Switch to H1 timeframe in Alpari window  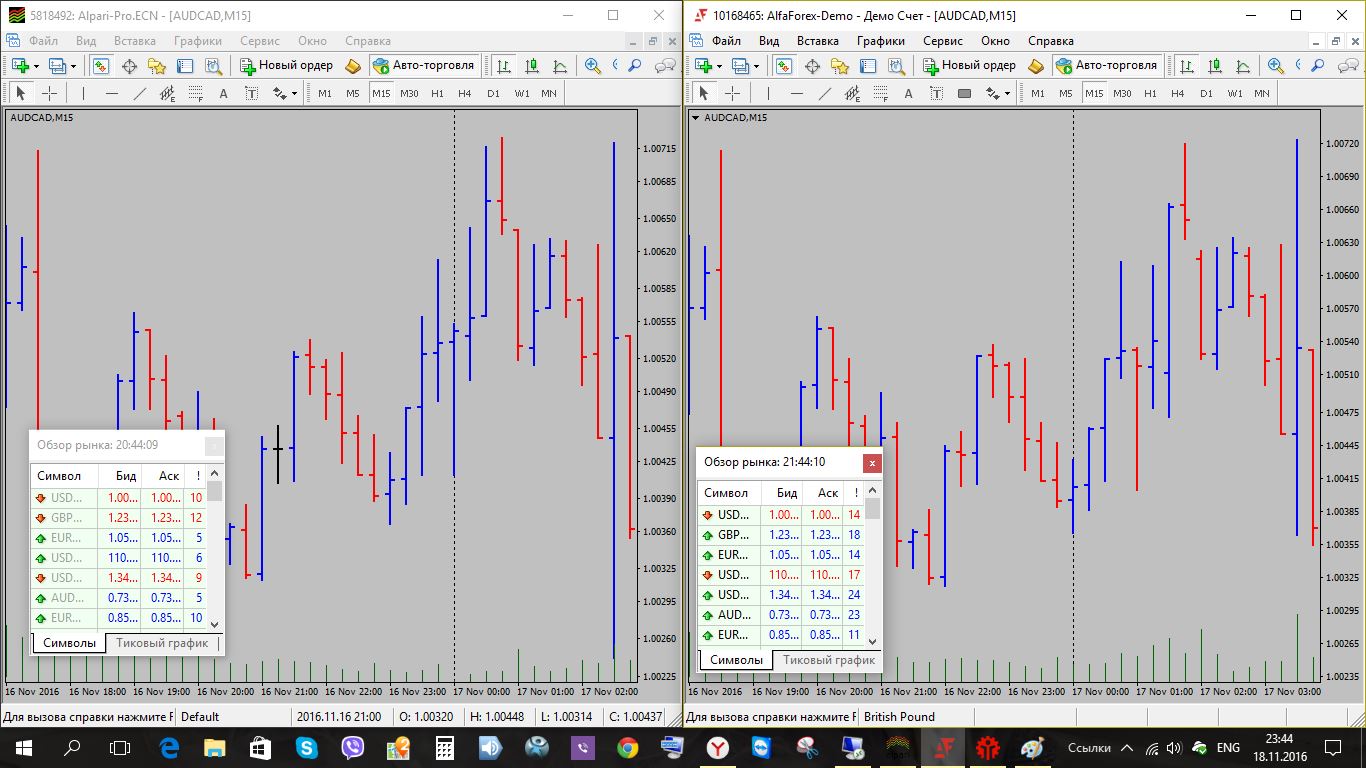tap(437, 93)
